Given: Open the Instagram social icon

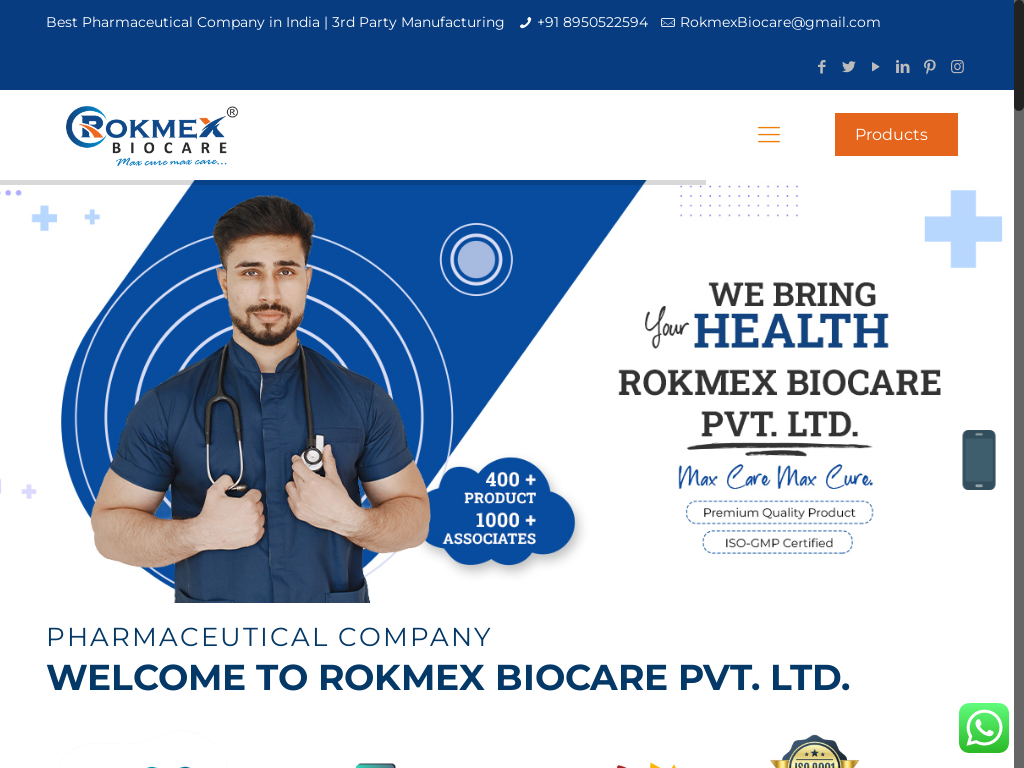Looking at the screenshot, I should click(x=957, y=67).
